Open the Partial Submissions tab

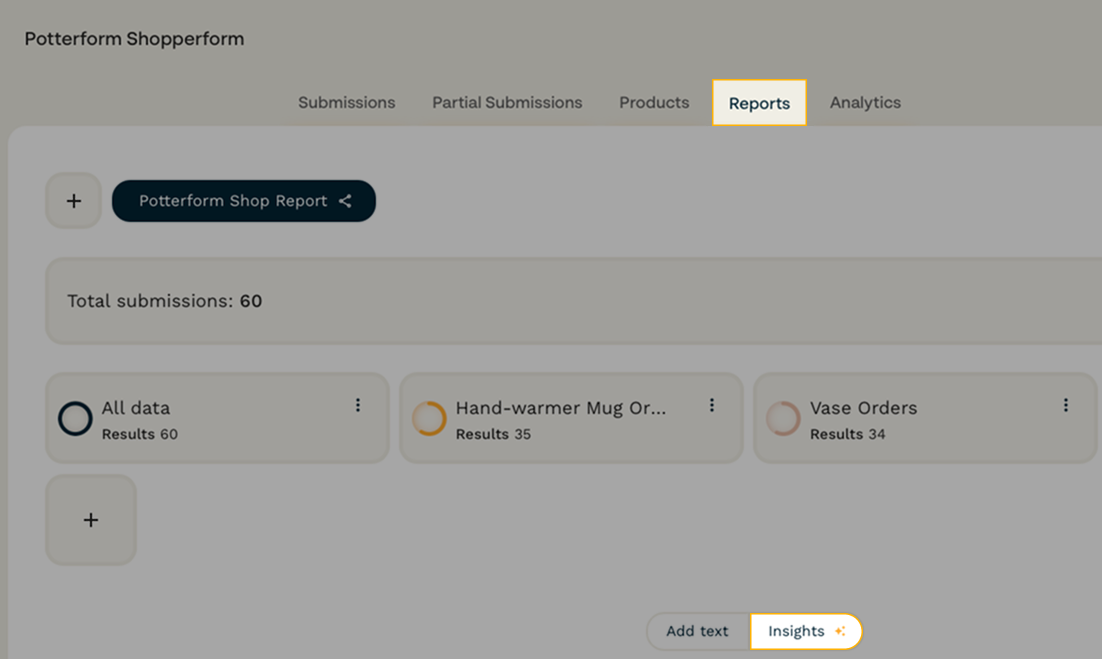pyautogui.click(x=507, y=103)
